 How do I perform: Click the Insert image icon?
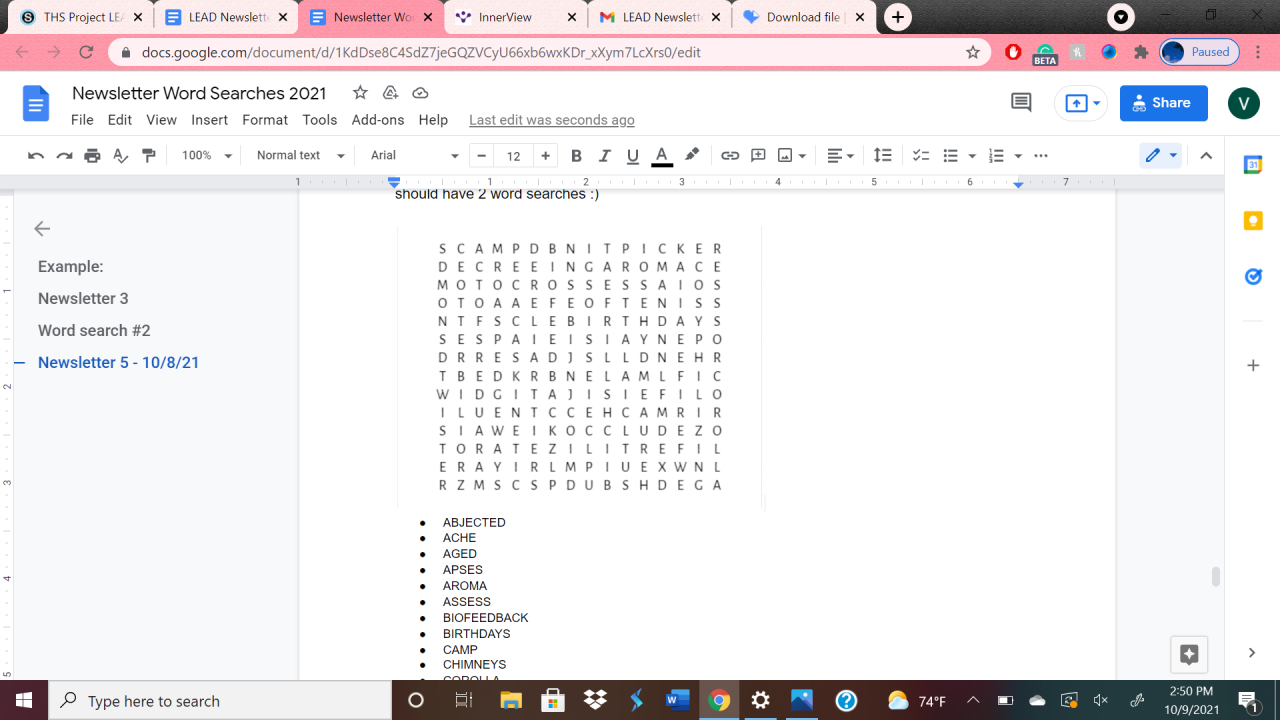coord(785,156)
